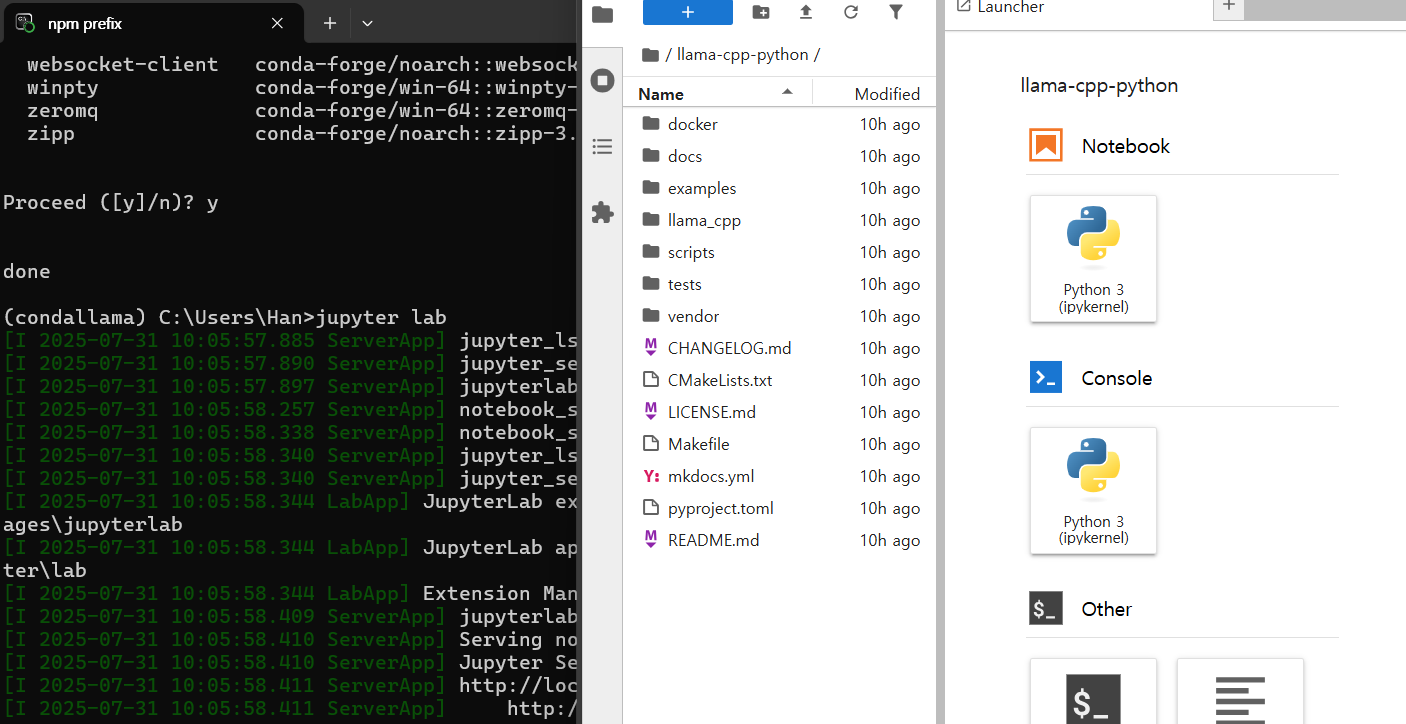Select the CMakeLists.txt file

tap(779, 380)
